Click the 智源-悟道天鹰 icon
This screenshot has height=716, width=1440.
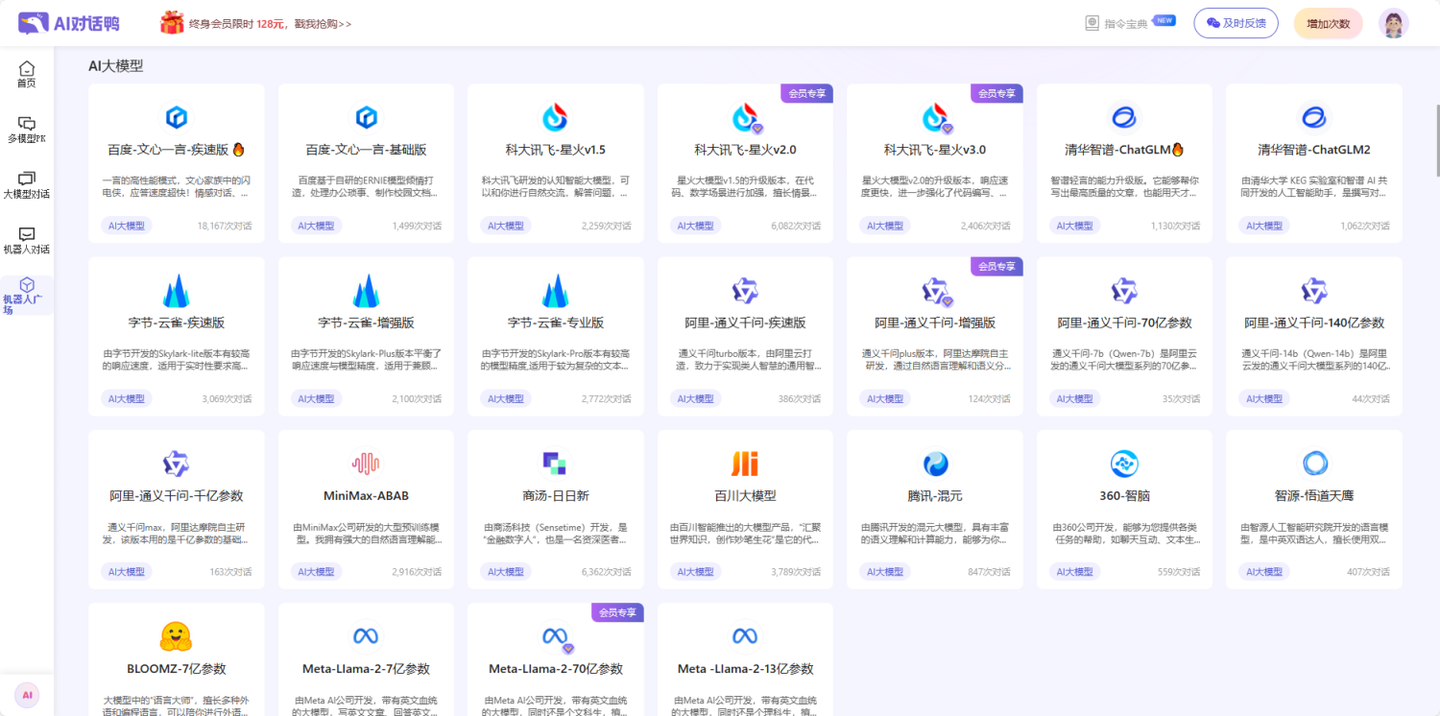[x=1314, y=464]
